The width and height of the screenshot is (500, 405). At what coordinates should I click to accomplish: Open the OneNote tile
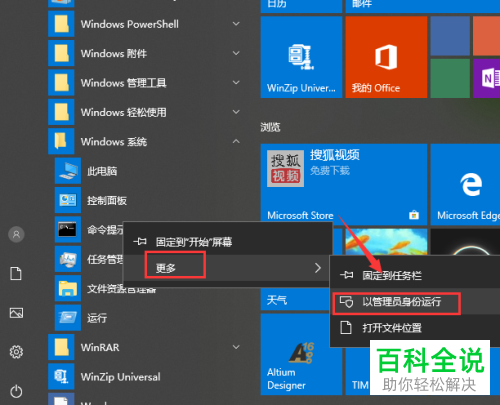(x=487, y=79)
